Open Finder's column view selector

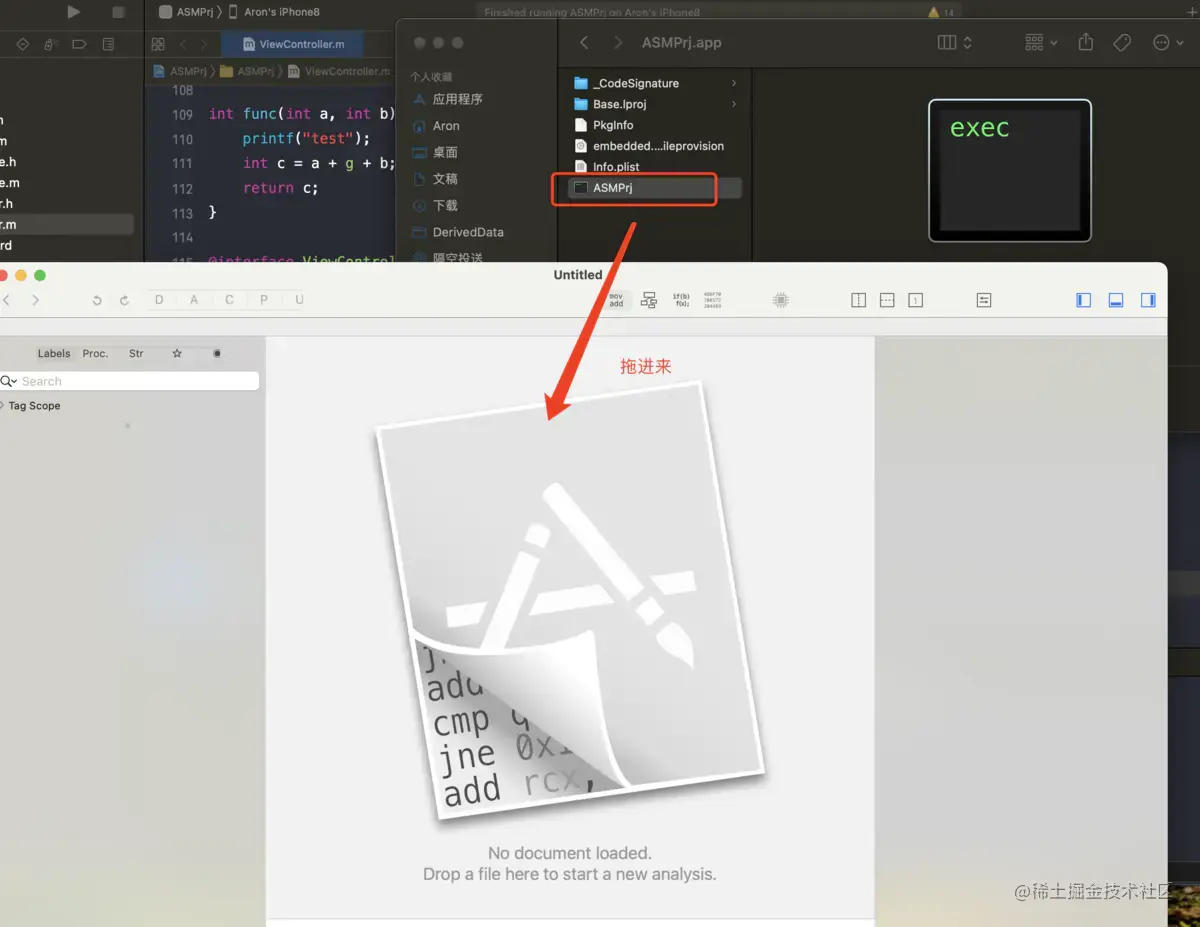click(955, 43)
